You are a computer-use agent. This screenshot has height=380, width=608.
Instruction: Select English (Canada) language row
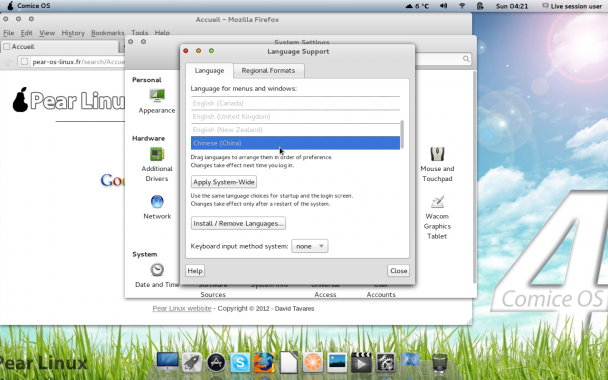point(295,103)
